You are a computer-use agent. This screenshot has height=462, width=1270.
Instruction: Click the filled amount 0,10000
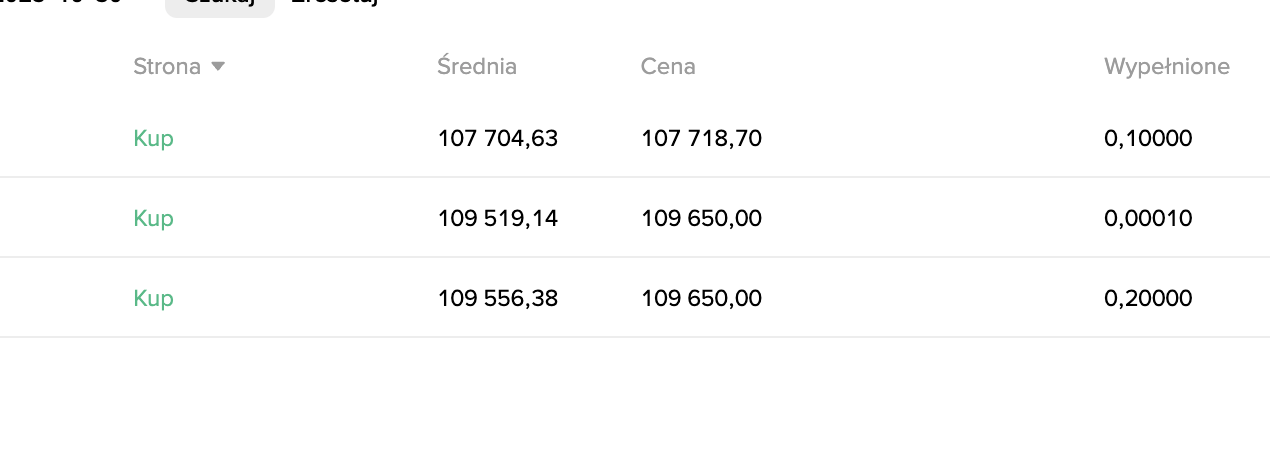click(1148, 138)
